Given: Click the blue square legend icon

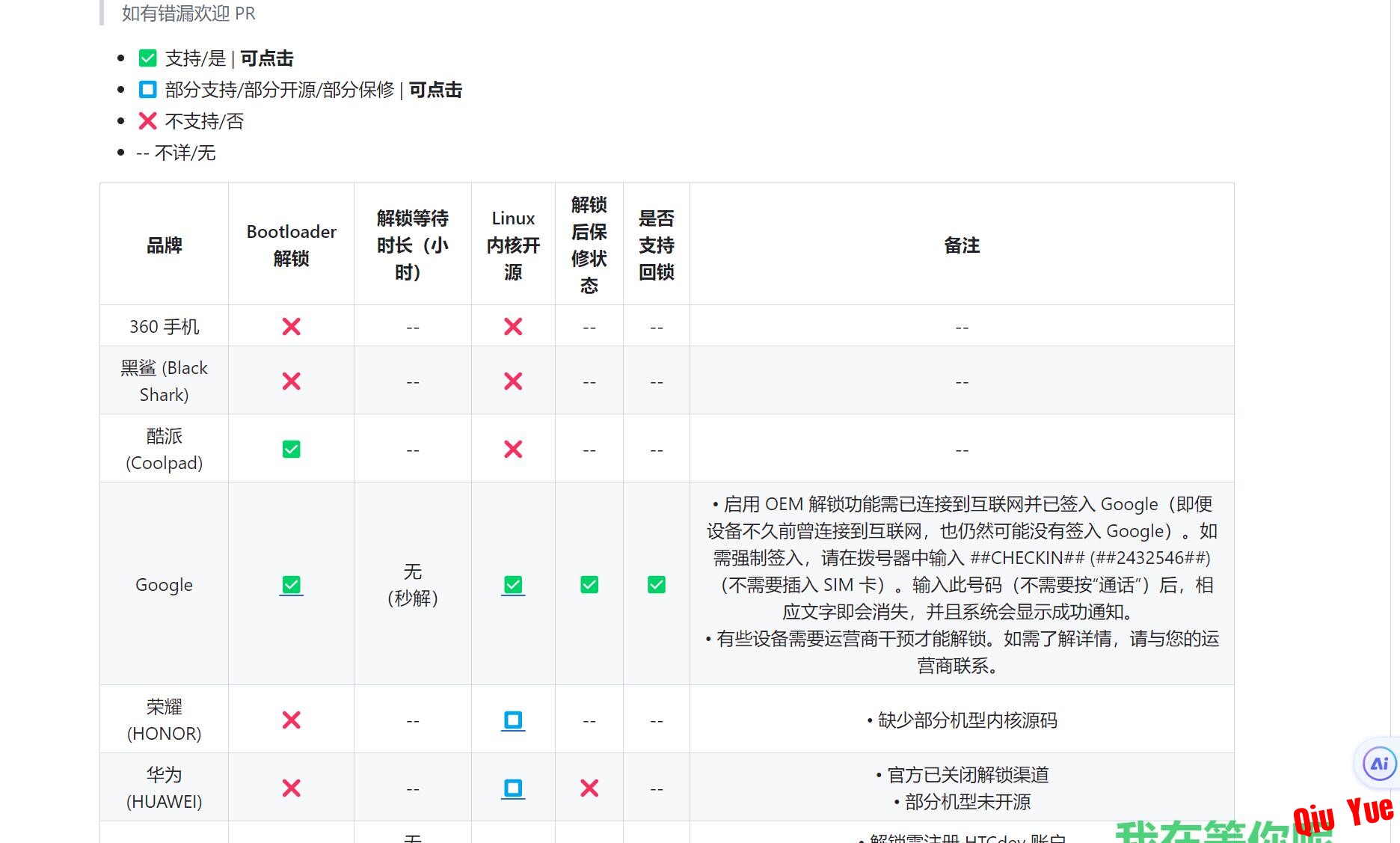Looking at the screenshot, I should [x=148, y=90].
